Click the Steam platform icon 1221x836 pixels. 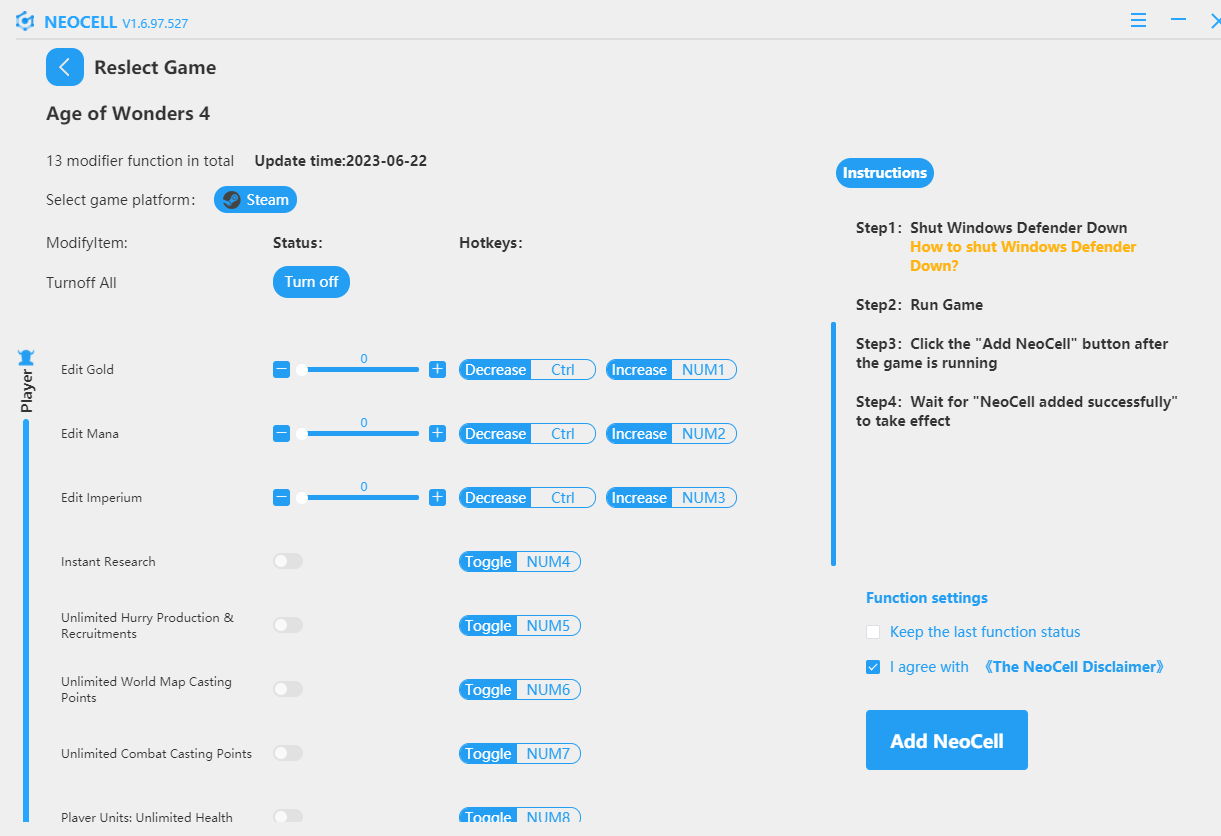232,200
